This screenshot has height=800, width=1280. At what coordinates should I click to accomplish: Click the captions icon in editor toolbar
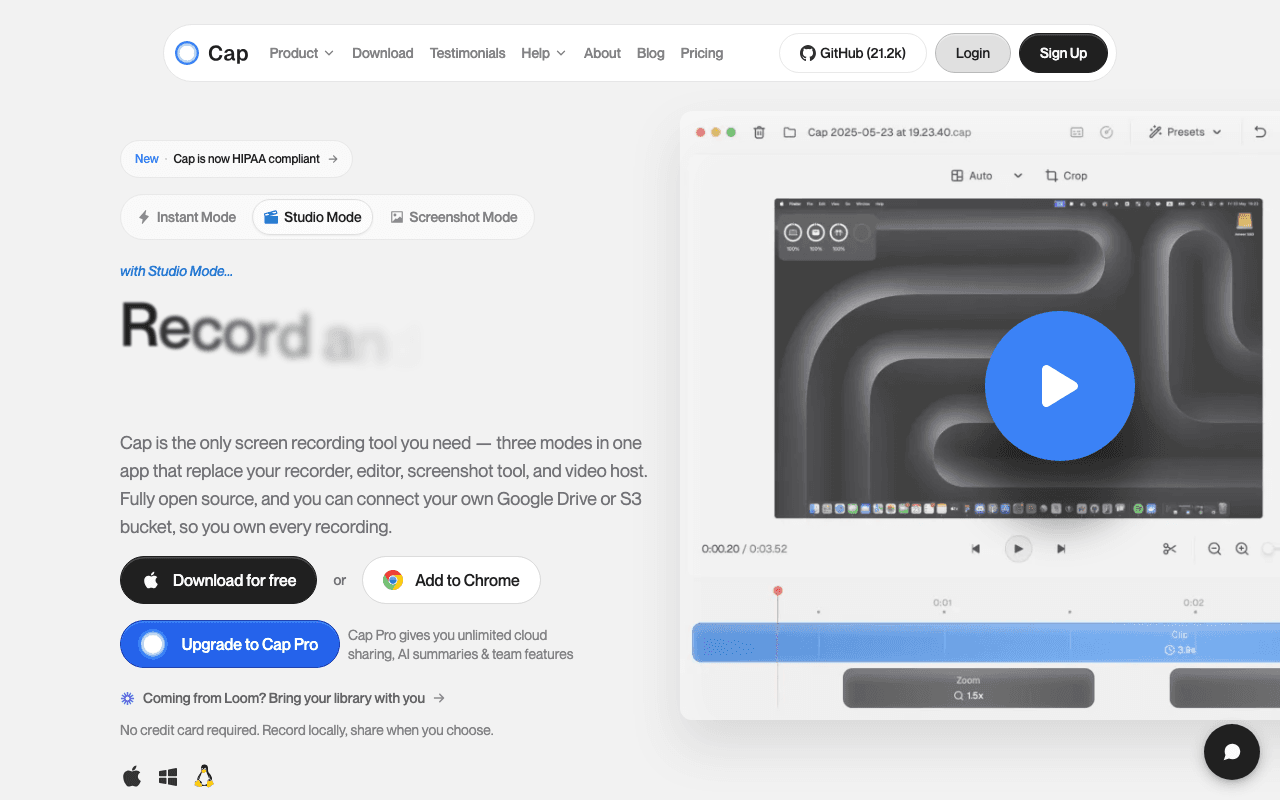pos(1077,132)
